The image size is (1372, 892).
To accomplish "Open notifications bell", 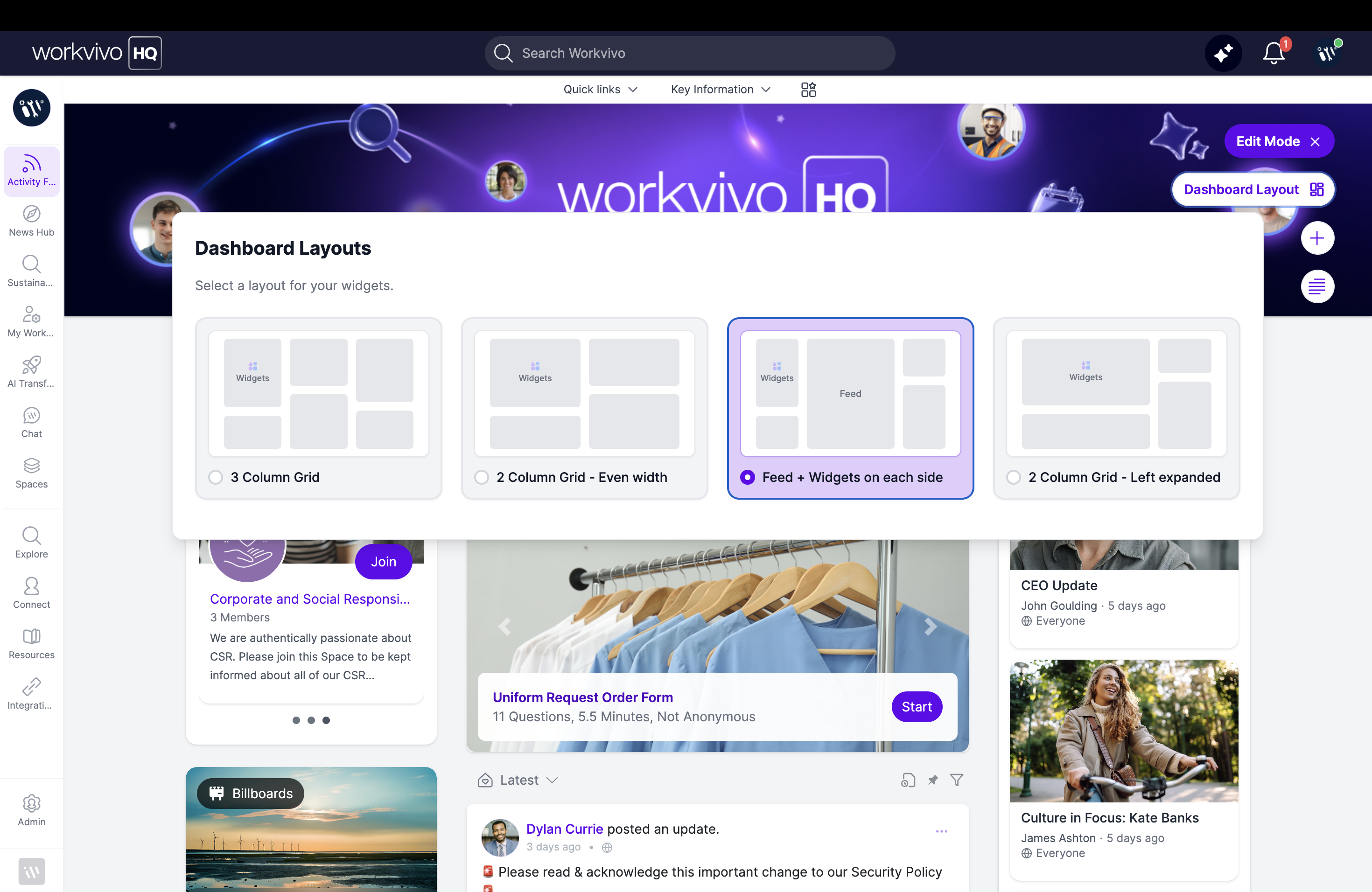I will pos(1274,54).
